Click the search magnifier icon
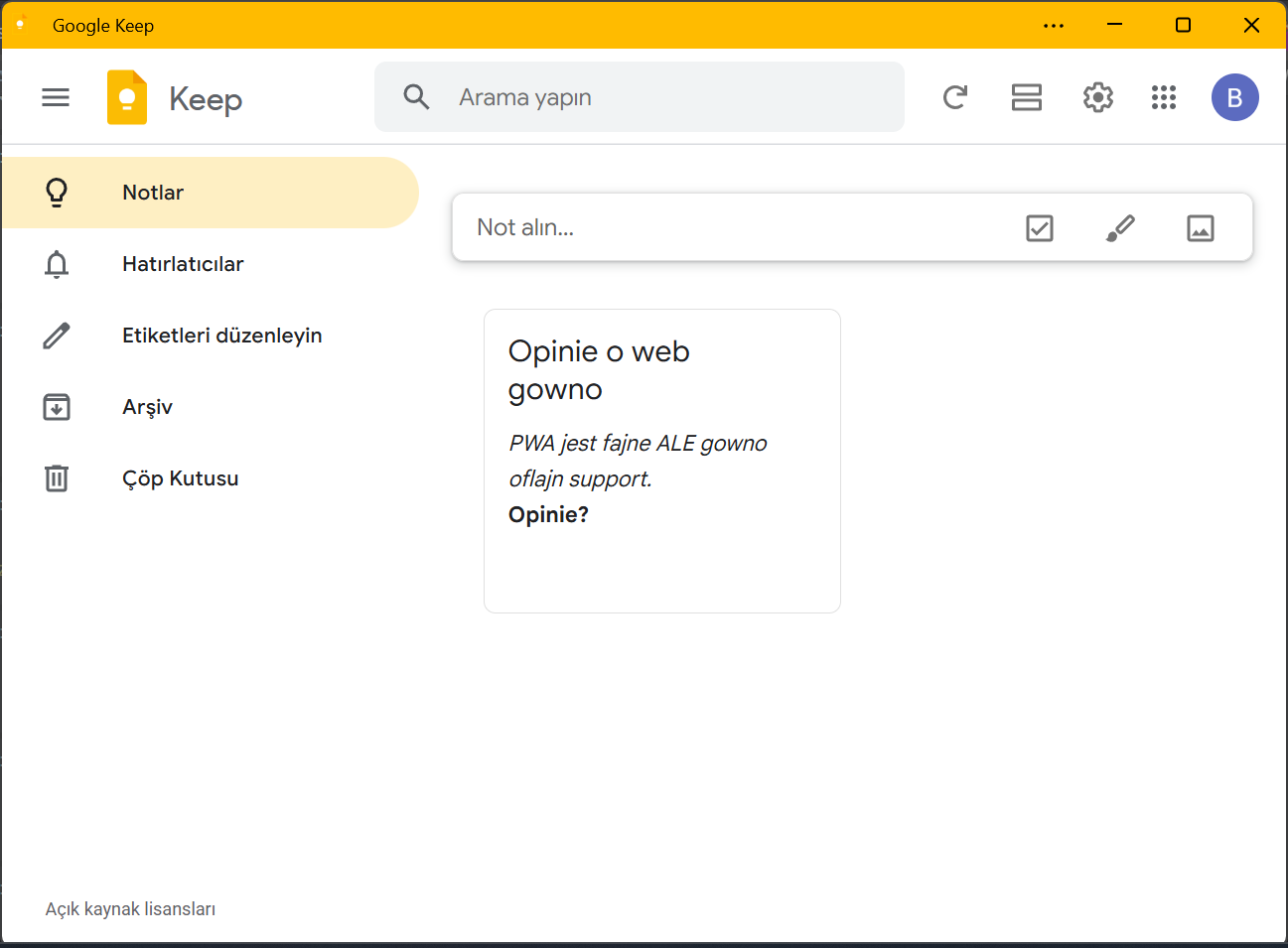 (416, 97)
